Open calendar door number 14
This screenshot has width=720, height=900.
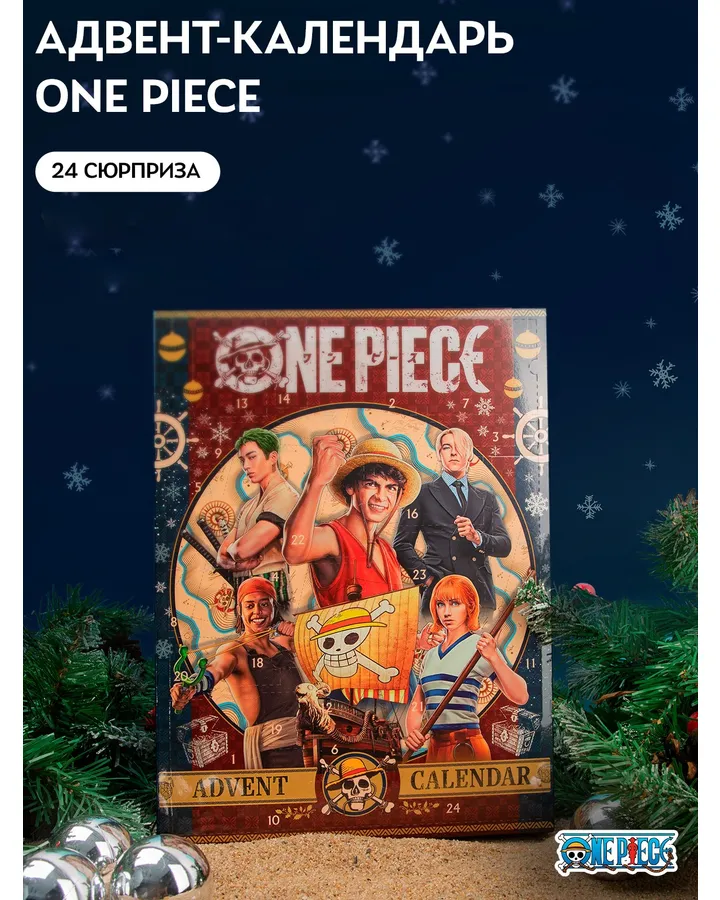coord(284,398)
